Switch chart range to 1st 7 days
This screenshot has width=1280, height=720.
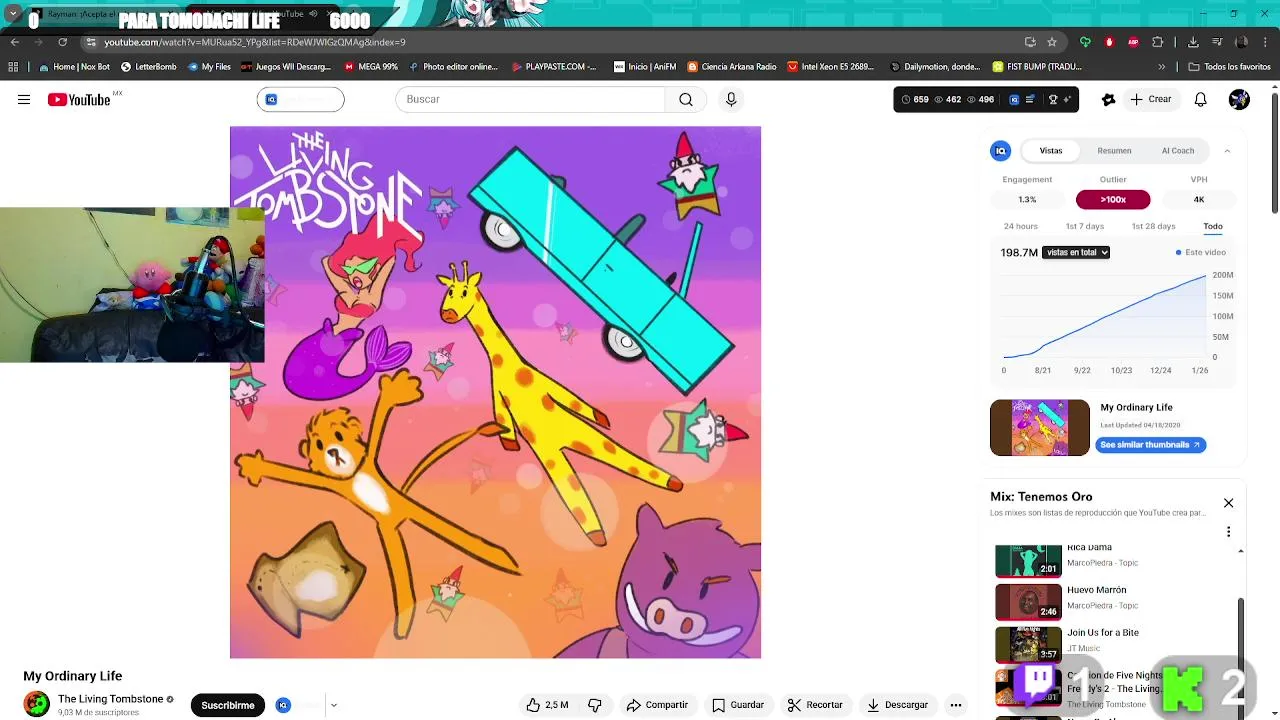point(1085,226)
